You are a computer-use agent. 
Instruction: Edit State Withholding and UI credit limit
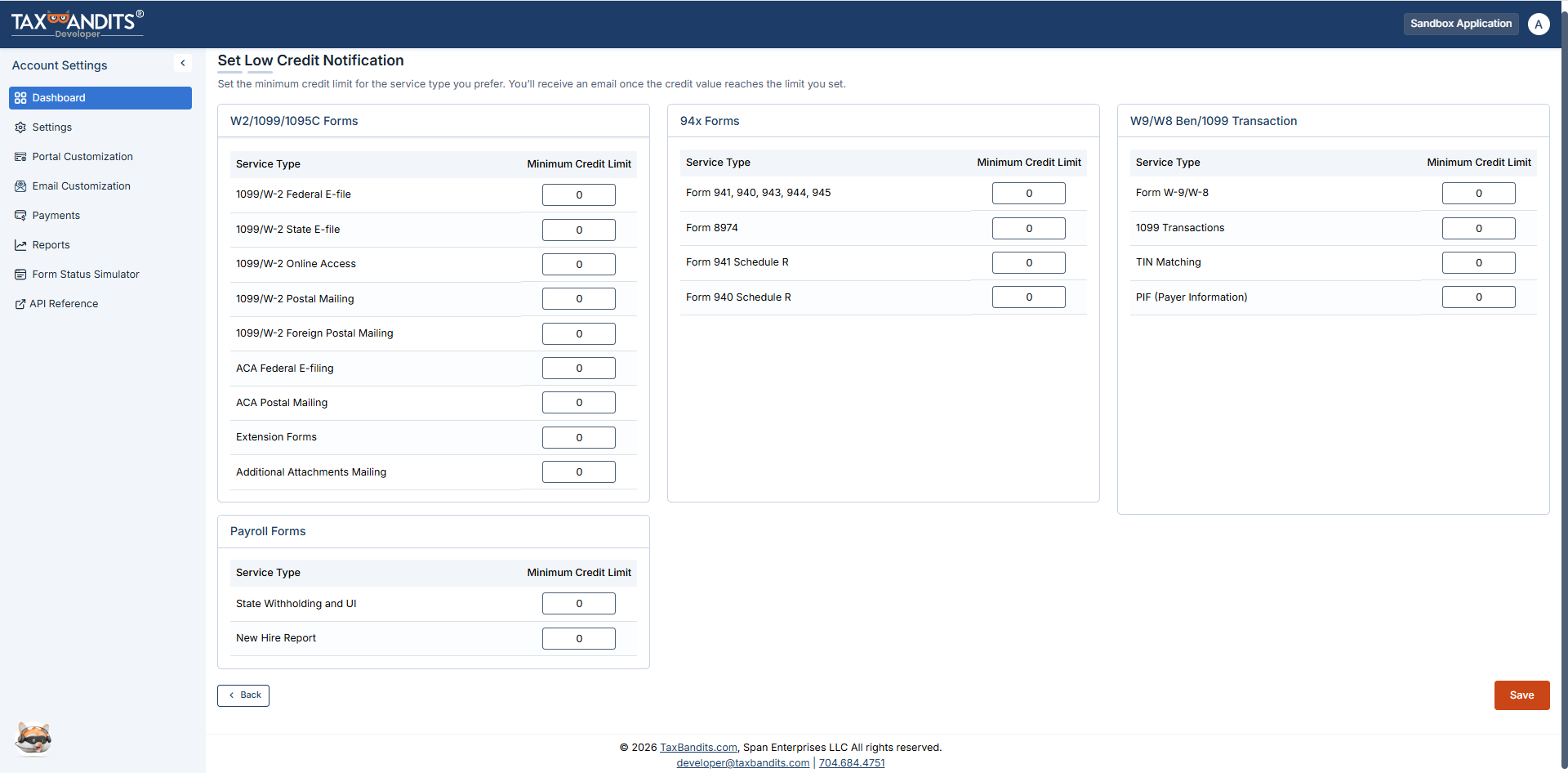[579, 604]
